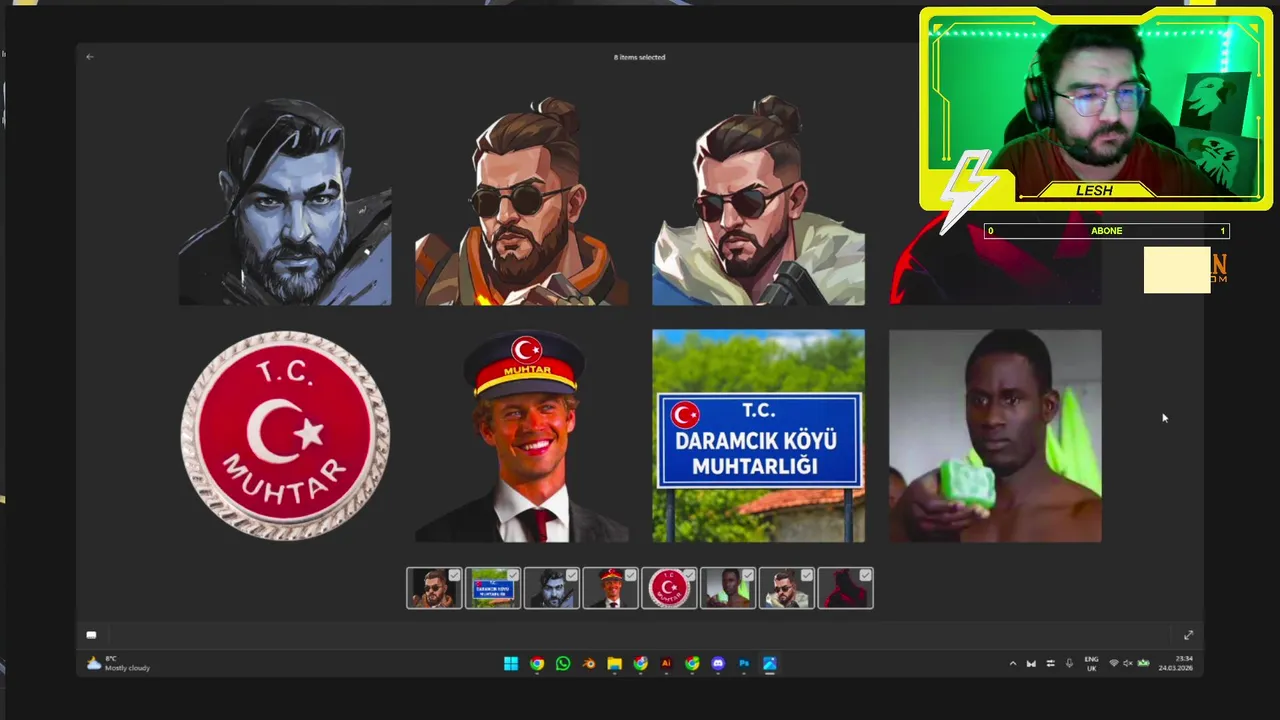Go back using the top-left arrow
1280x720 pixels.
pyautogui.click(x=90, y=57)
